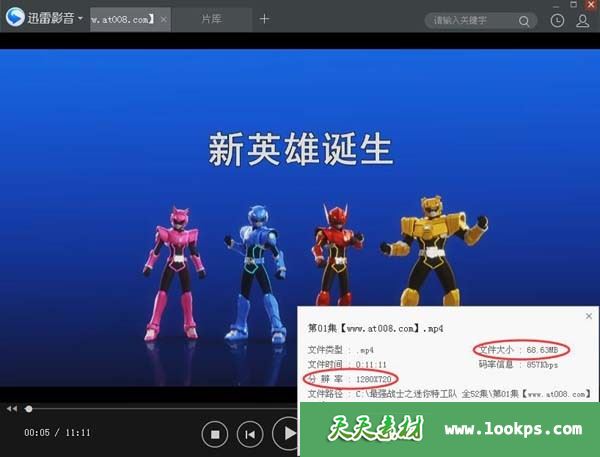Click the rewind arrows left of seek bar
Image resolution: width=600 pixels, height=457 pixels.
(11, 408)
